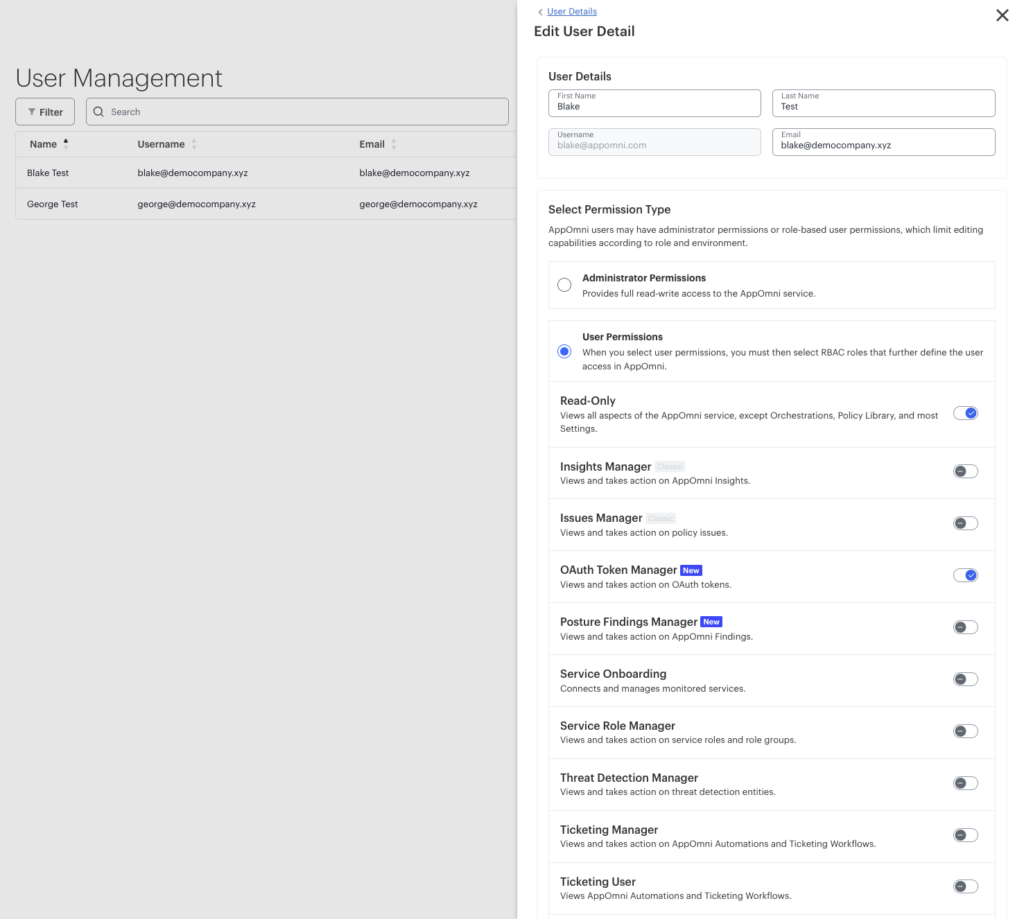Turn on Service Onboarding toggle

tap(965, 679)
